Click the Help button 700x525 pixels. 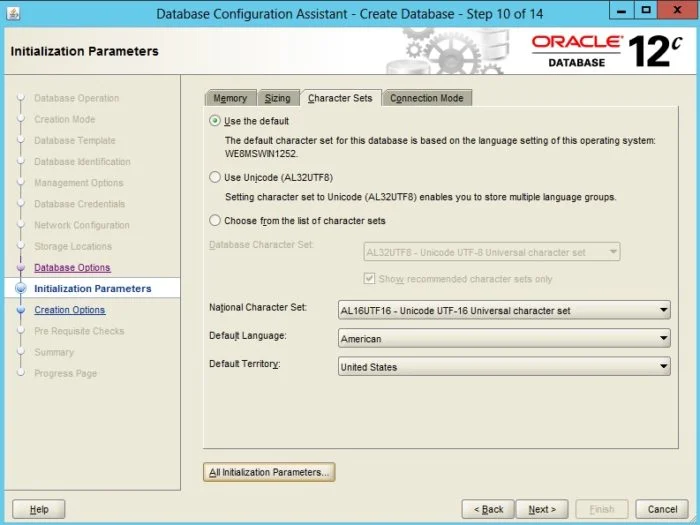[39, 509]
